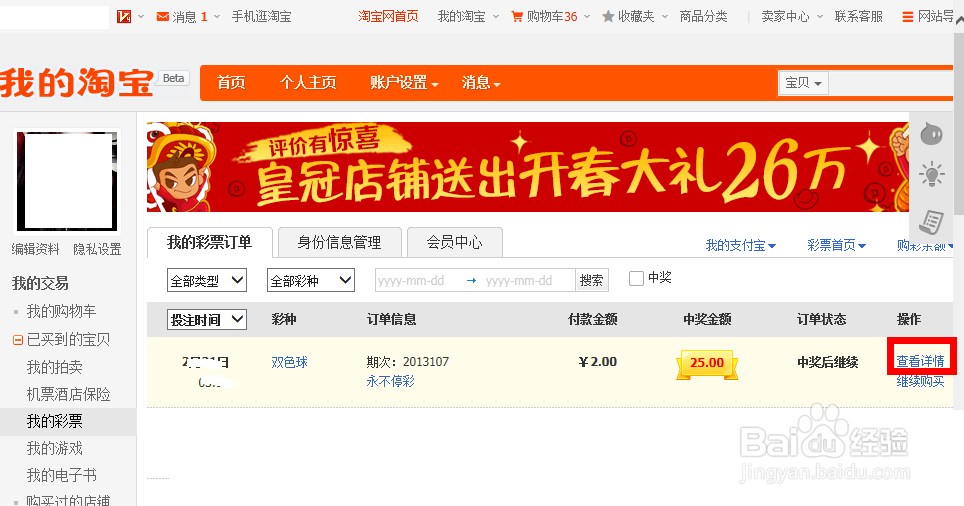Open 我的购物车 in sidebar
Screen dimensions: 964x506
(x=61, y=311)
